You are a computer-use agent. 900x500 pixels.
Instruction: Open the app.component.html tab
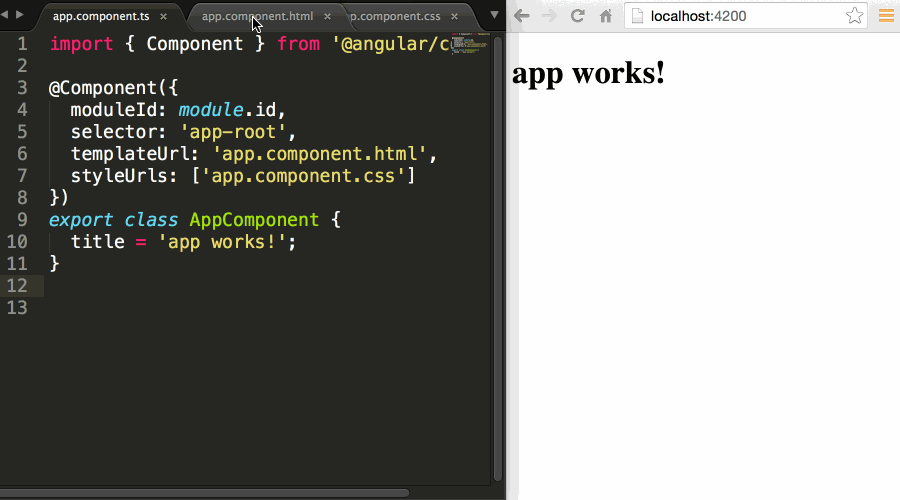(x=257, y=17)
